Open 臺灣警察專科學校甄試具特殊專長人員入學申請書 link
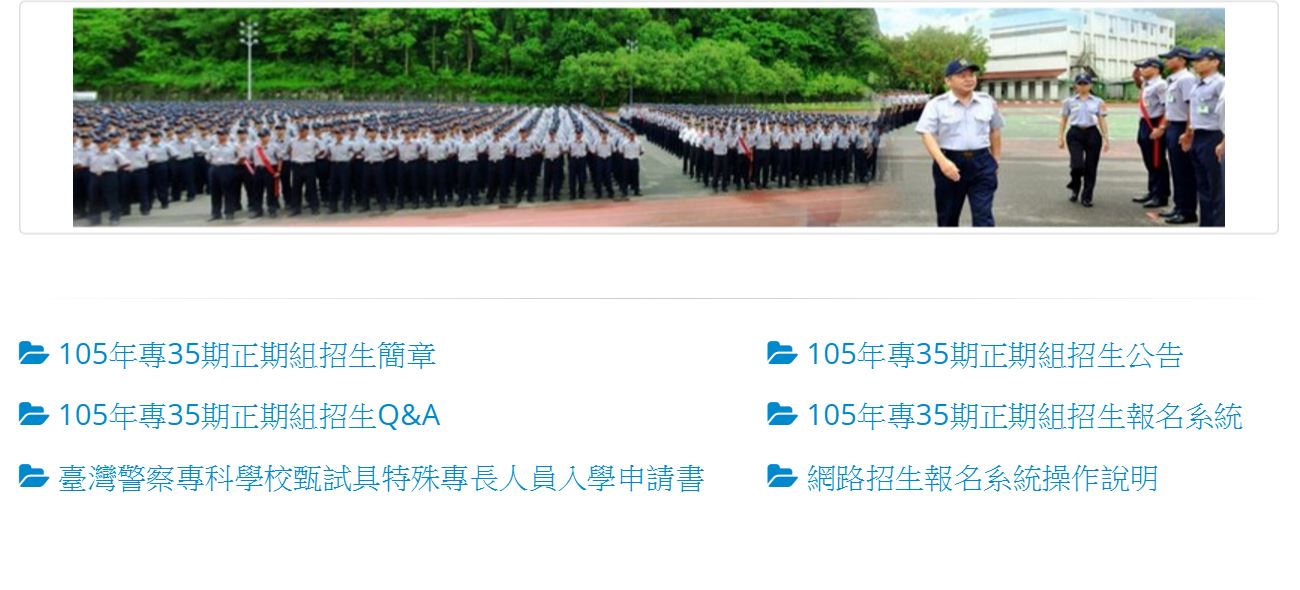The image size is (1300, 590). tap(381, 478)
